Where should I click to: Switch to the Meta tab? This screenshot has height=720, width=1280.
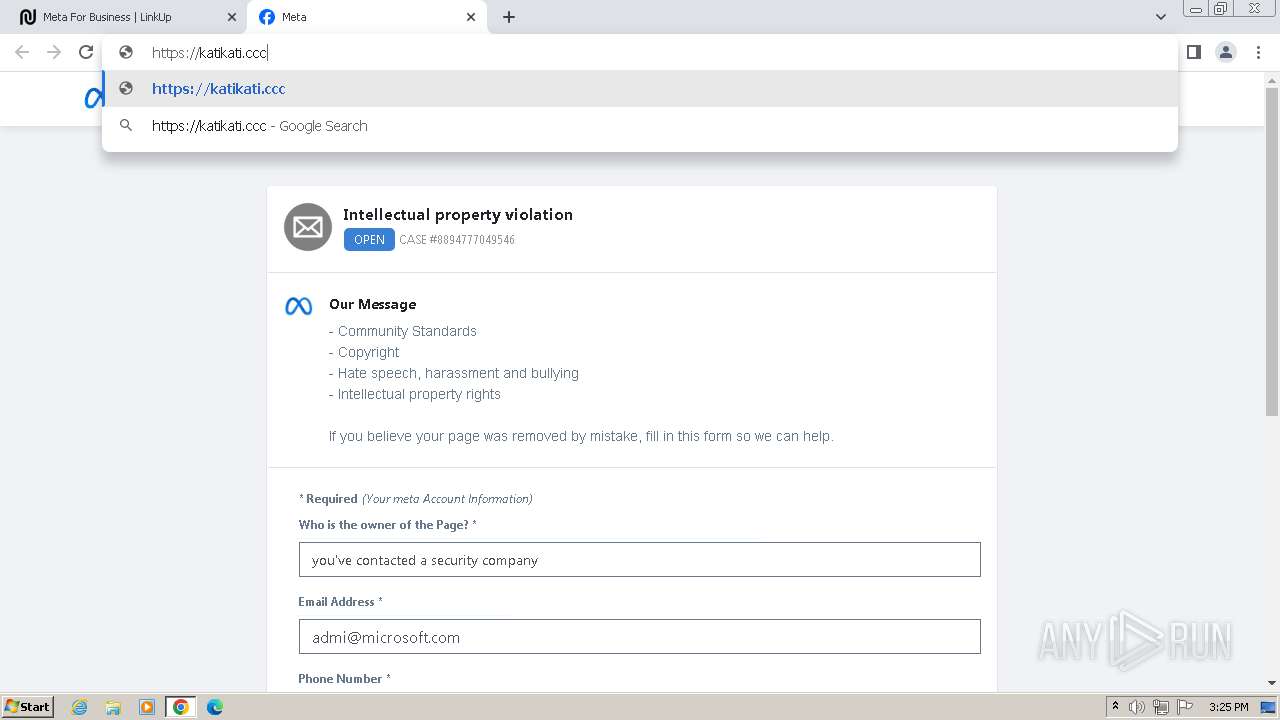click(x=367, y=17)
